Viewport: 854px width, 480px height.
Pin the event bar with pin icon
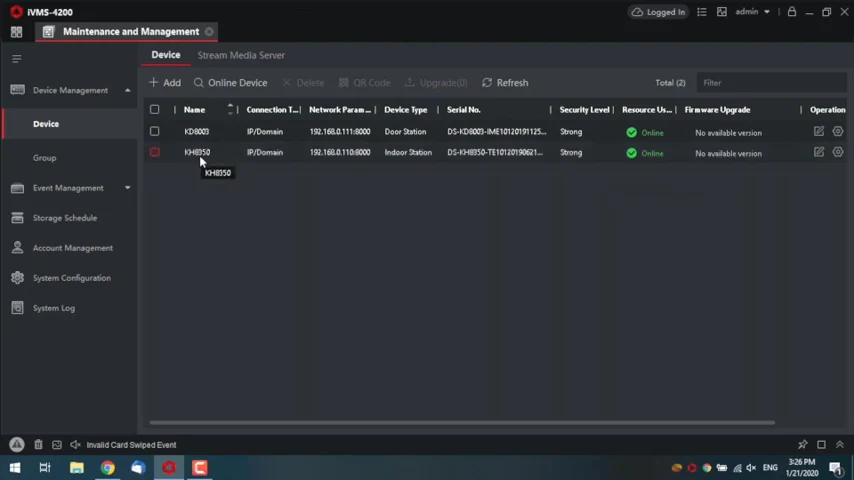point(802,445)
